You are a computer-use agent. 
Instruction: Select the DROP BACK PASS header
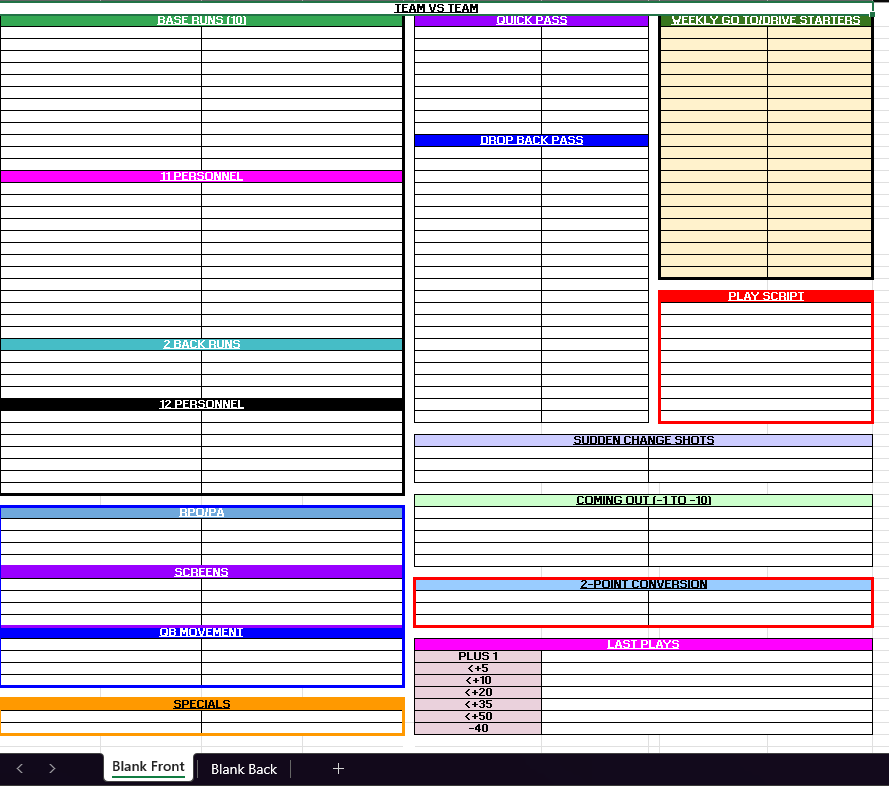pos(531,140)
